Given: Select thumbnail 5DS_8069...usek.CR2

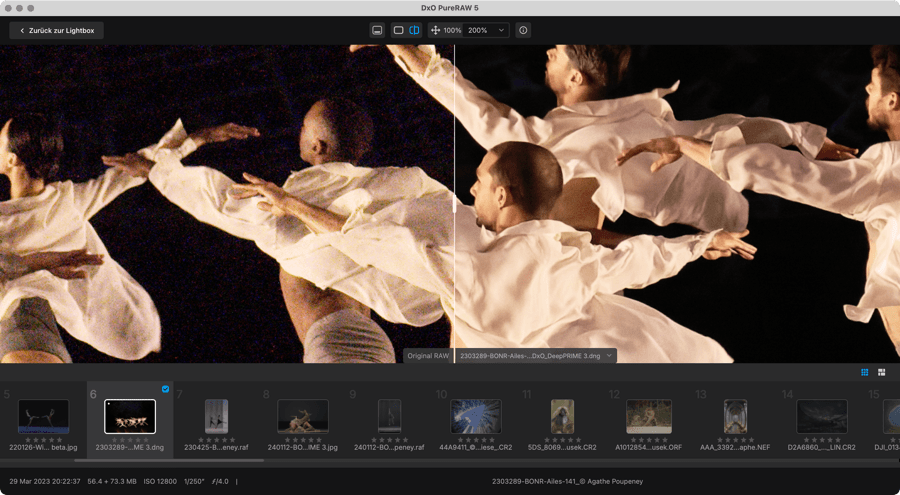Looking at the screenshot, I should (x=562, y=416).
